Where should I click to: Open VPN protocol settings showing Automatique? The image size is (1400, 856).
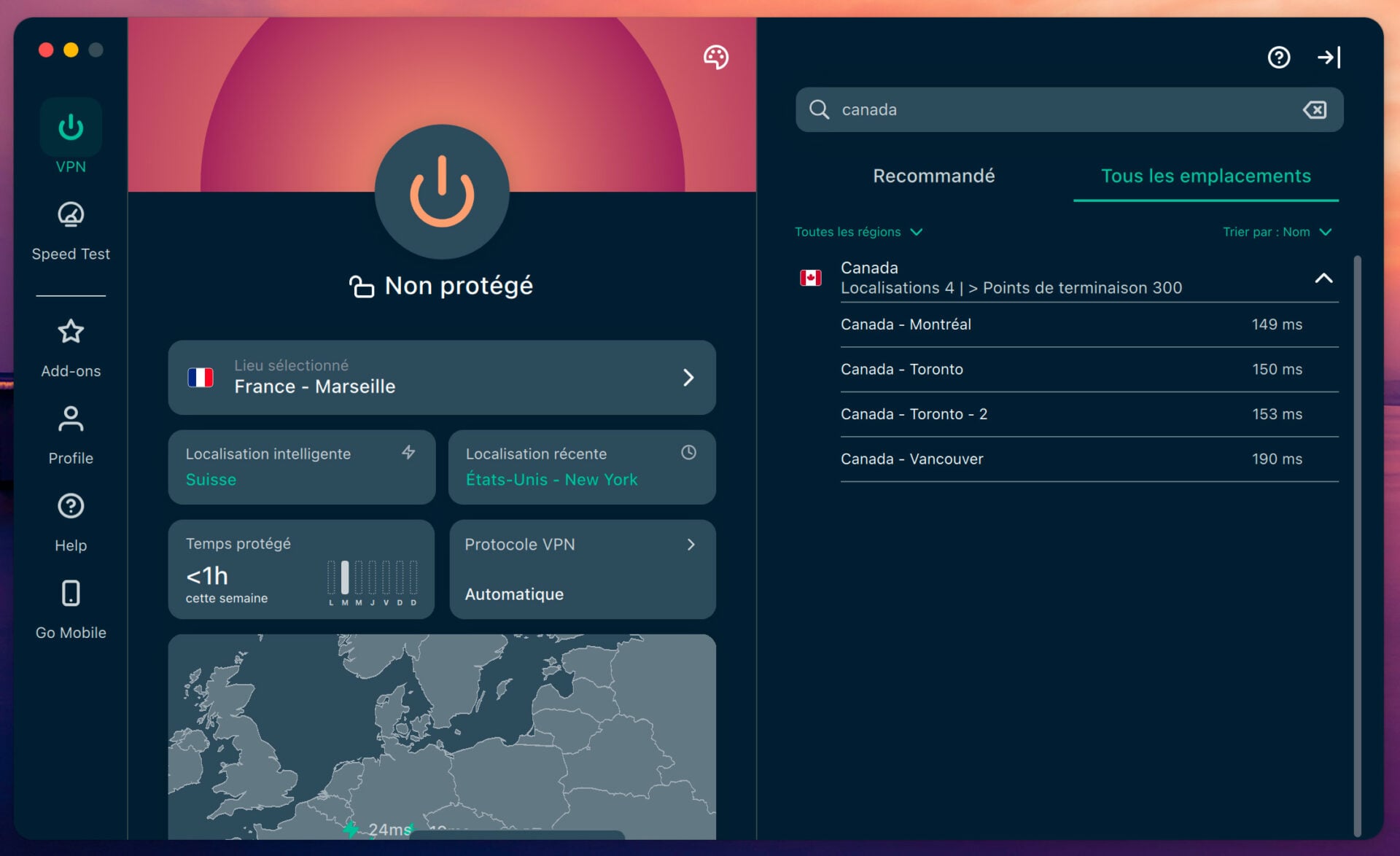(581, 569)
